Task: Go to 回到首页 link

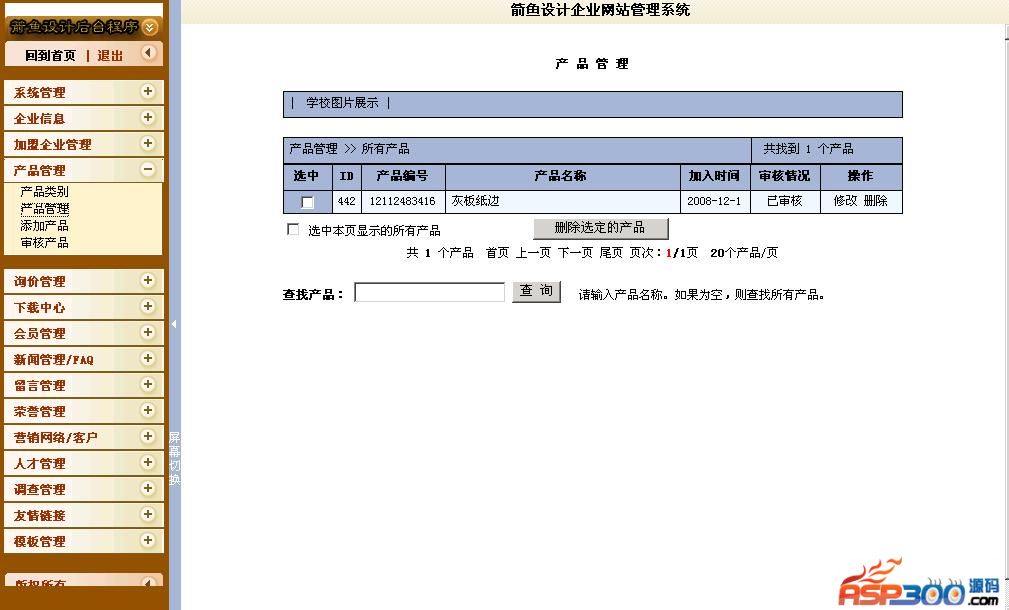Action: tap(50, 56)
